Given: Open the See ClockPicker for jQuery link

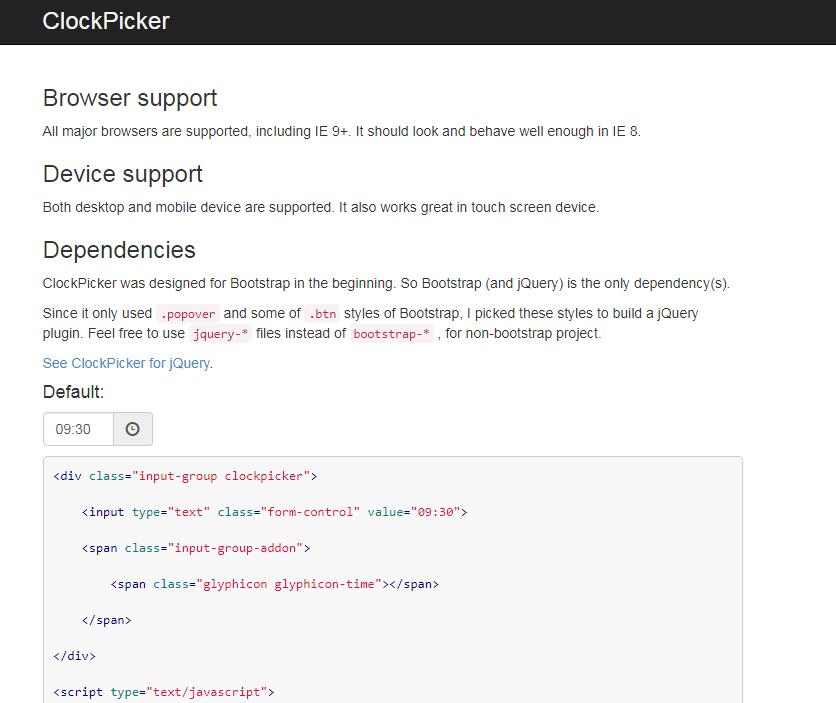Looking at the screenshot, I should click(127, 363).
